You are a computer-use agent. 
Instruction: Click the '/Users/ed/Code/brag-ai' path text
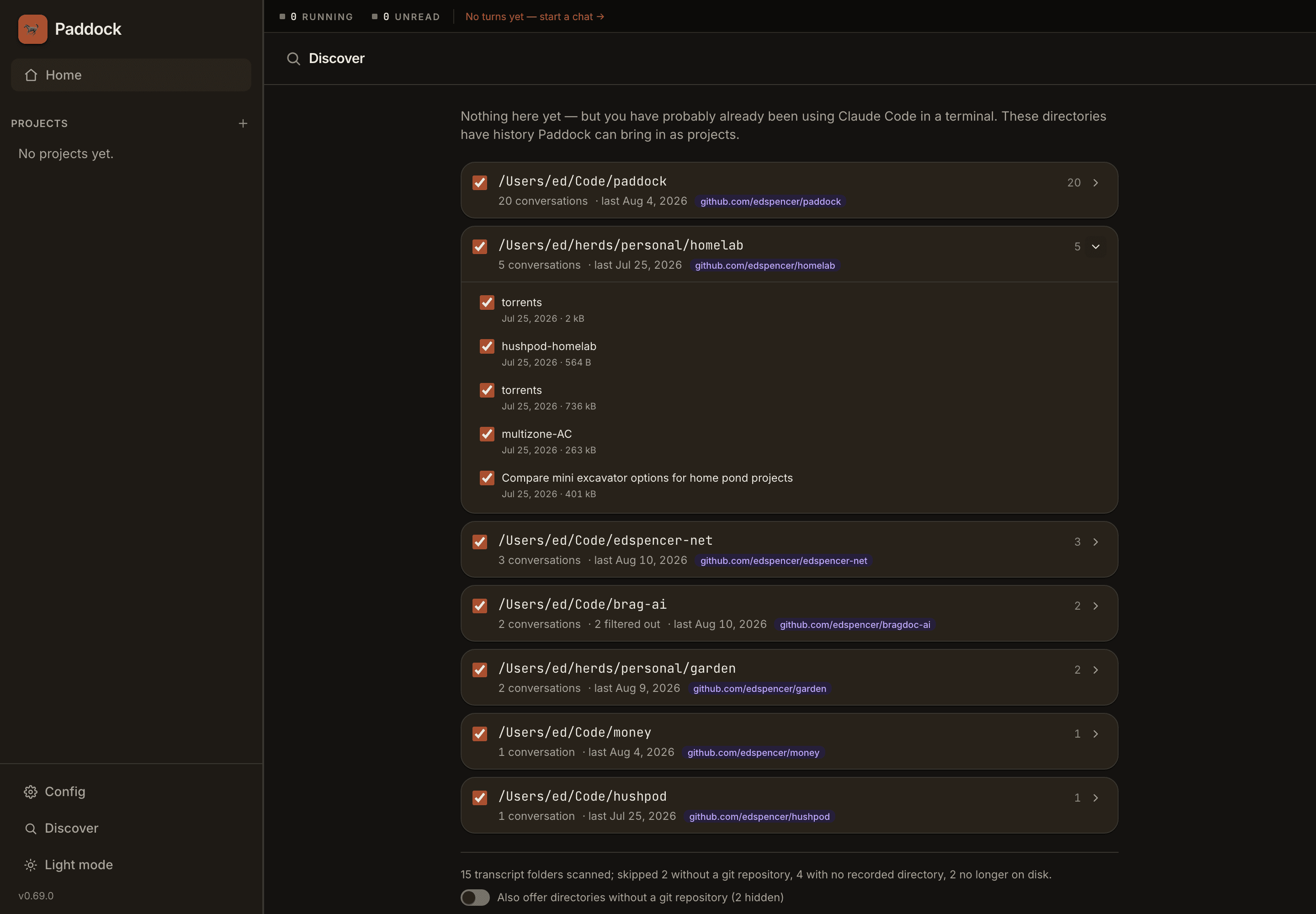pyautogui.click(x=583, y=605)
